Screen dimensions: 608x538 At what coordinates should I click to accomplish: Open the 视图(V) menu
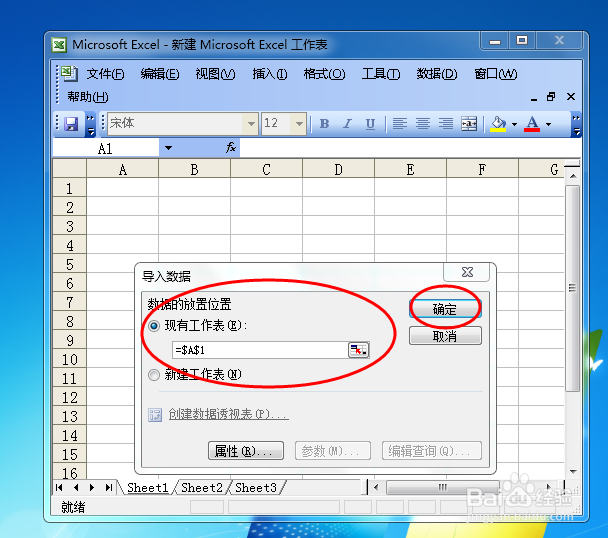[x=215, y=74]
